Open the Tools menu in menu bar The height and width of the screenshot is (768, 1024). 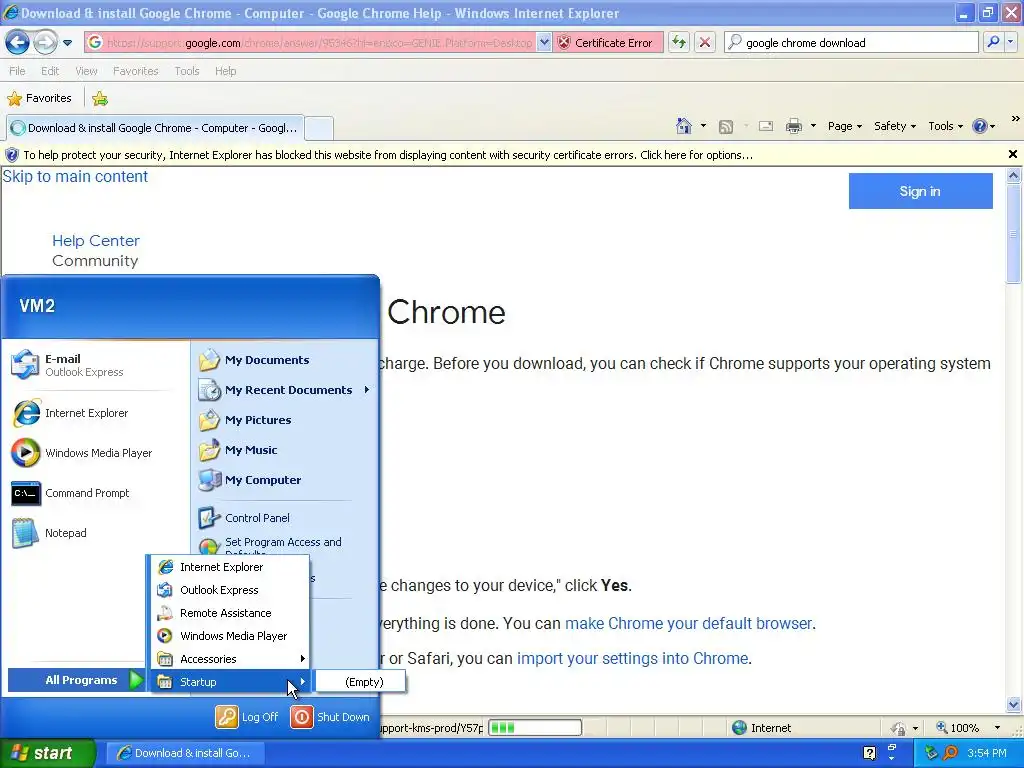[187, 71]
